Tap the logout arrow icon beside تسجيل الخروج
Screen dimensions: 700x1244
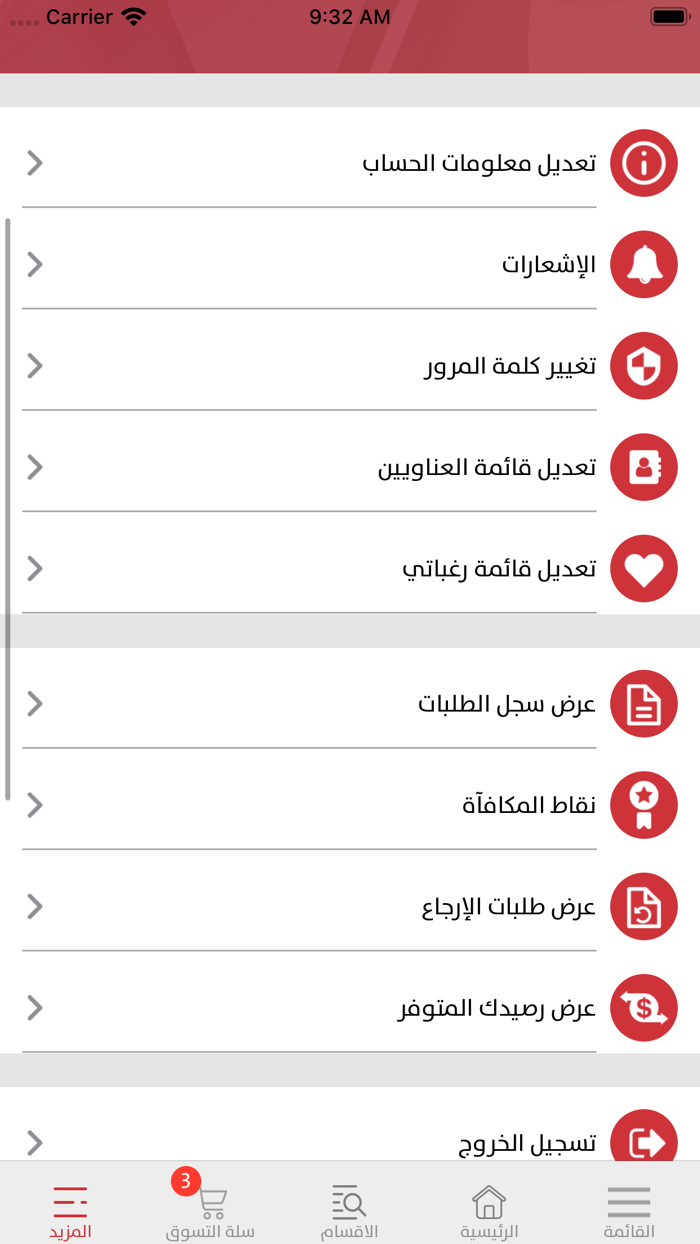[x=643, y=1139]
